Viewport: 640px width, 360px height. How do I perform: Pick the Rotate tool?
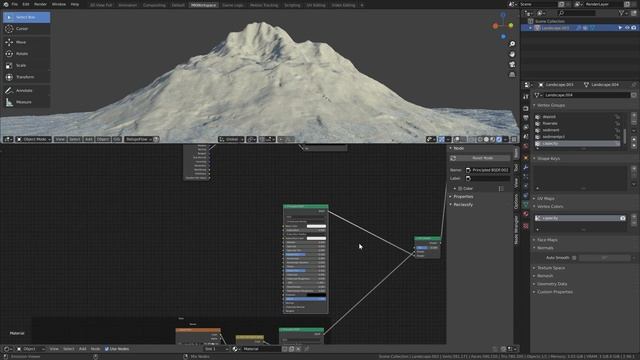27,53
